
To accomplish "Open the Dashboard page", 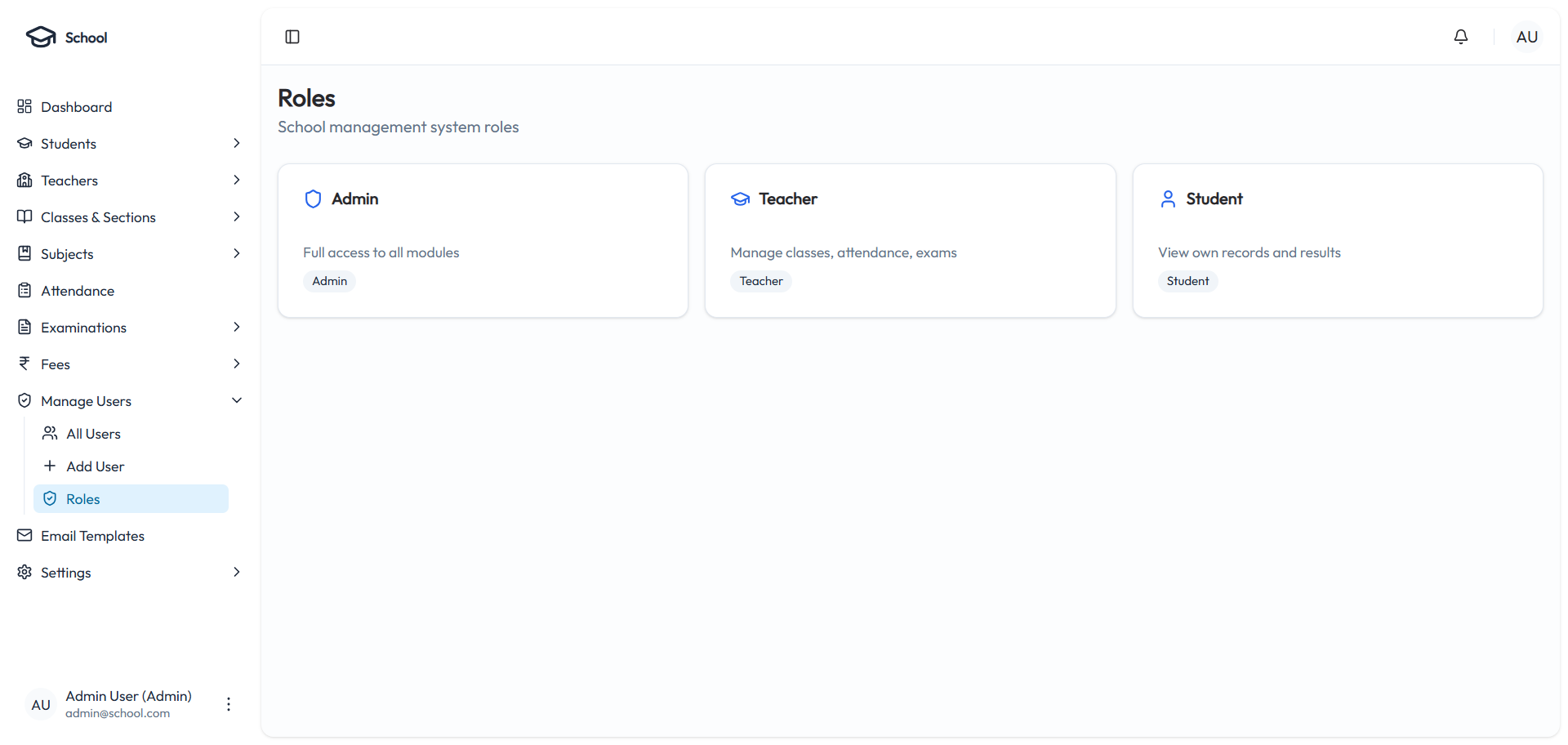I will 76,107.
